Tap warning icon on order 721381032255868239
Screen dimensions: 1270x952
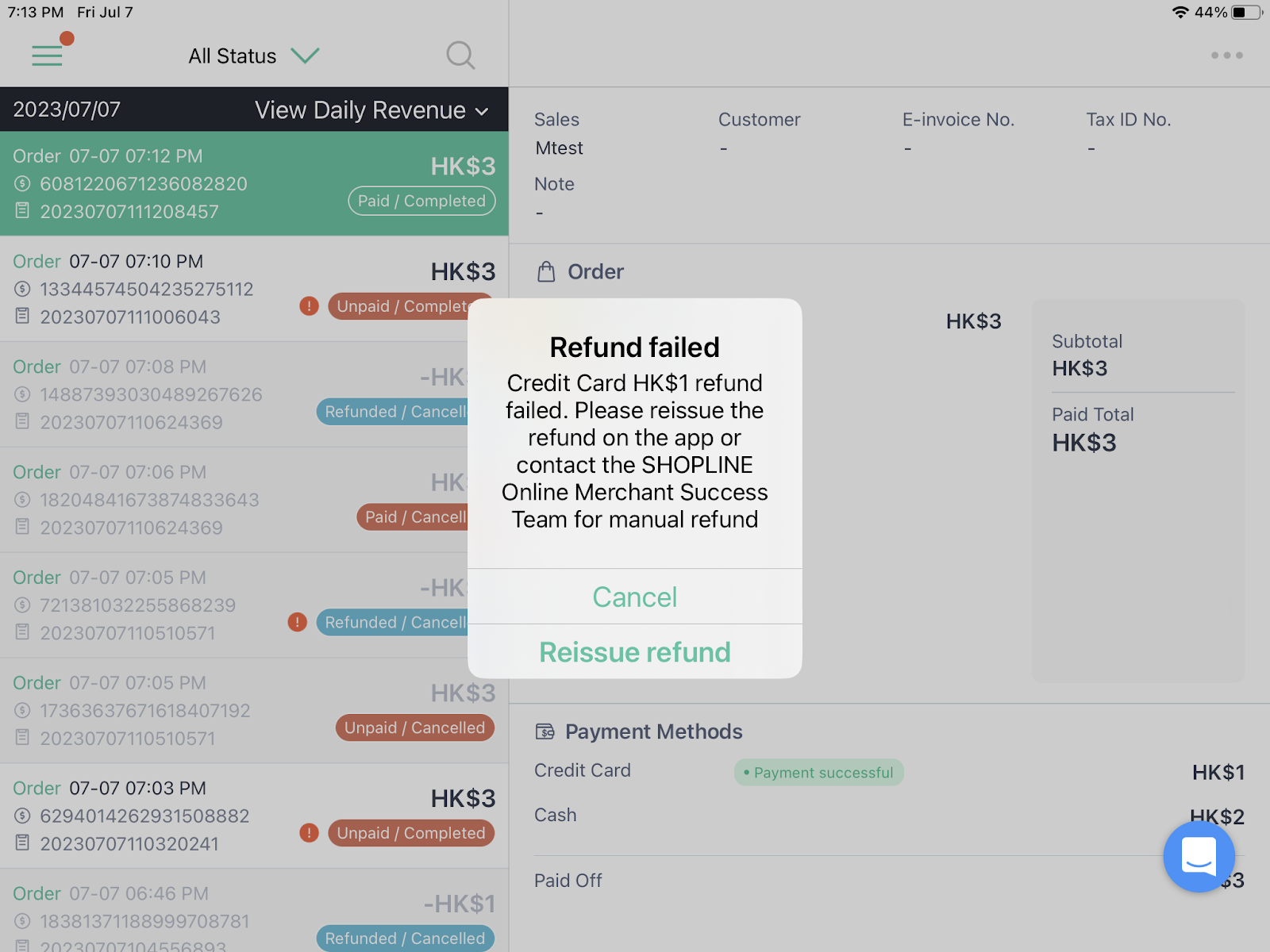coord(298,622)
